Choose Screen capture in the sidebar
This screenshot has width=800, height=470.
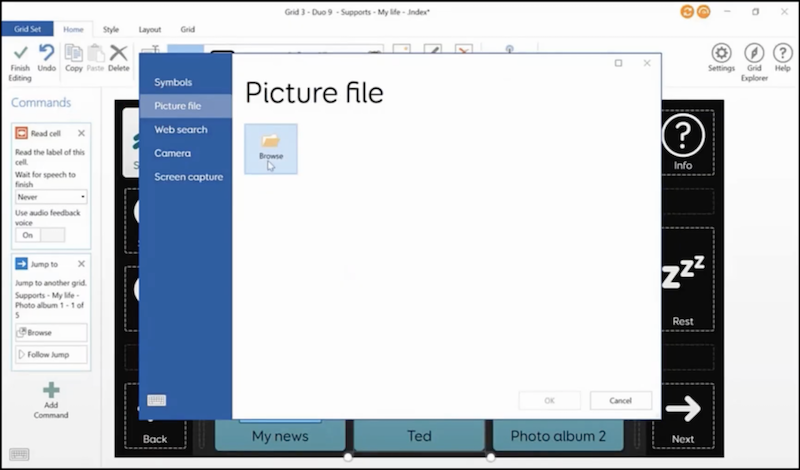(188, 177)
